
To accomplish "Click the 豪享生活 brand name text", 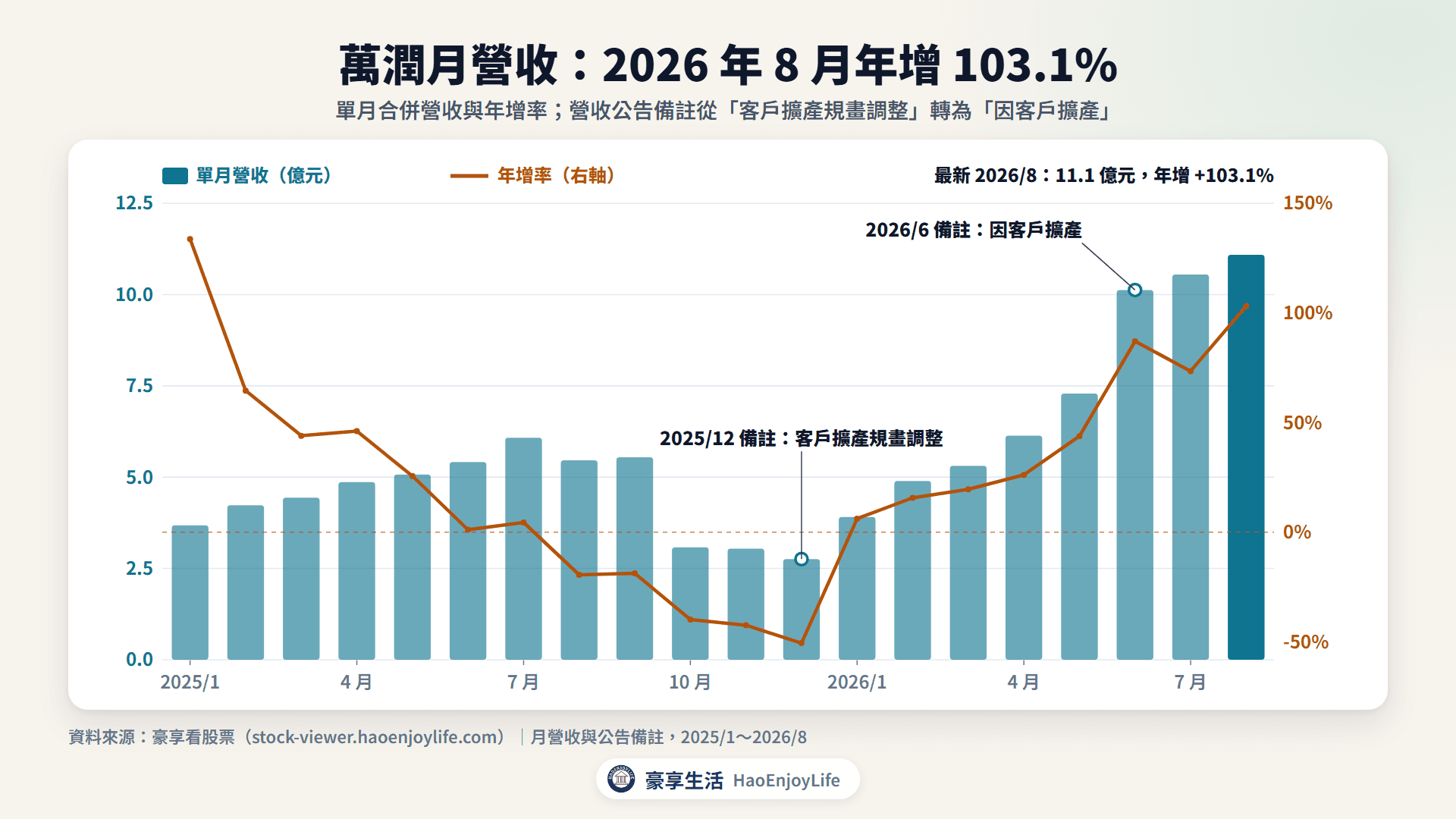I will (x=684, y=780).
